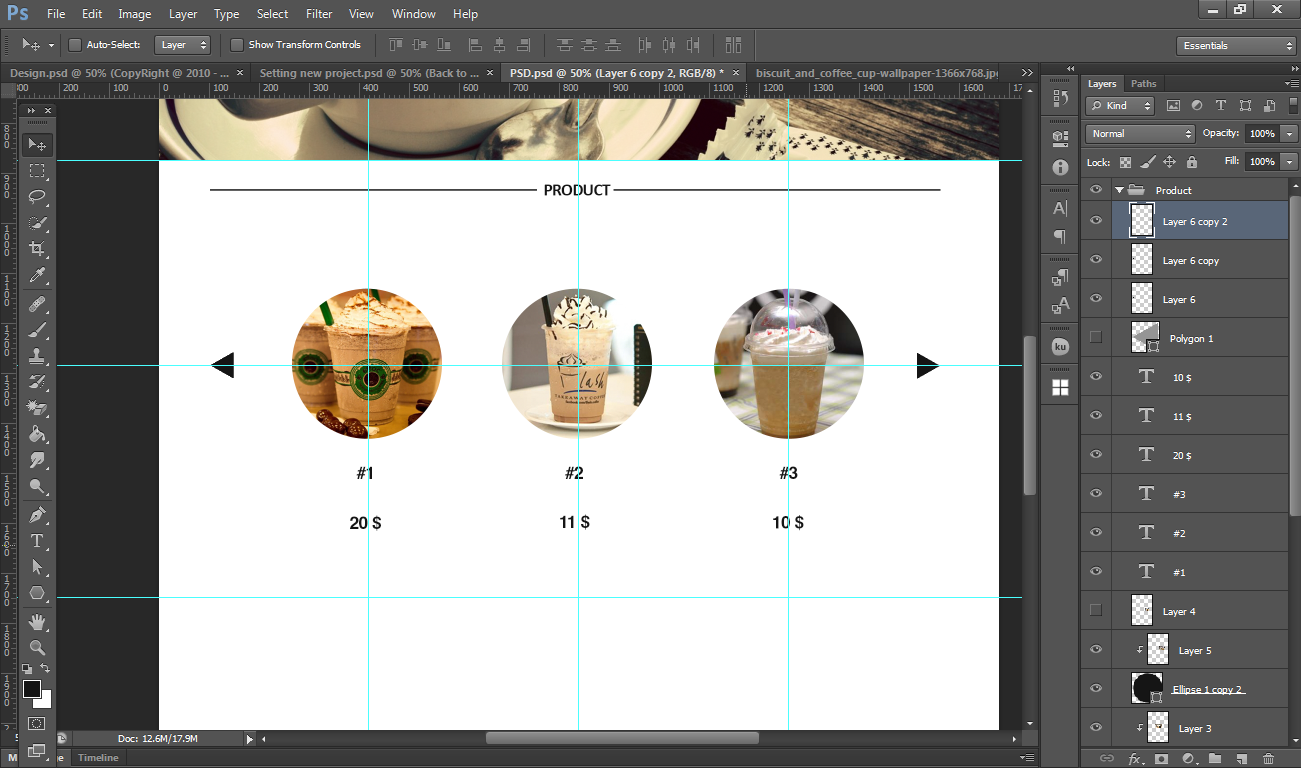
Task: Select the Move tool
Action: [37, 144]
